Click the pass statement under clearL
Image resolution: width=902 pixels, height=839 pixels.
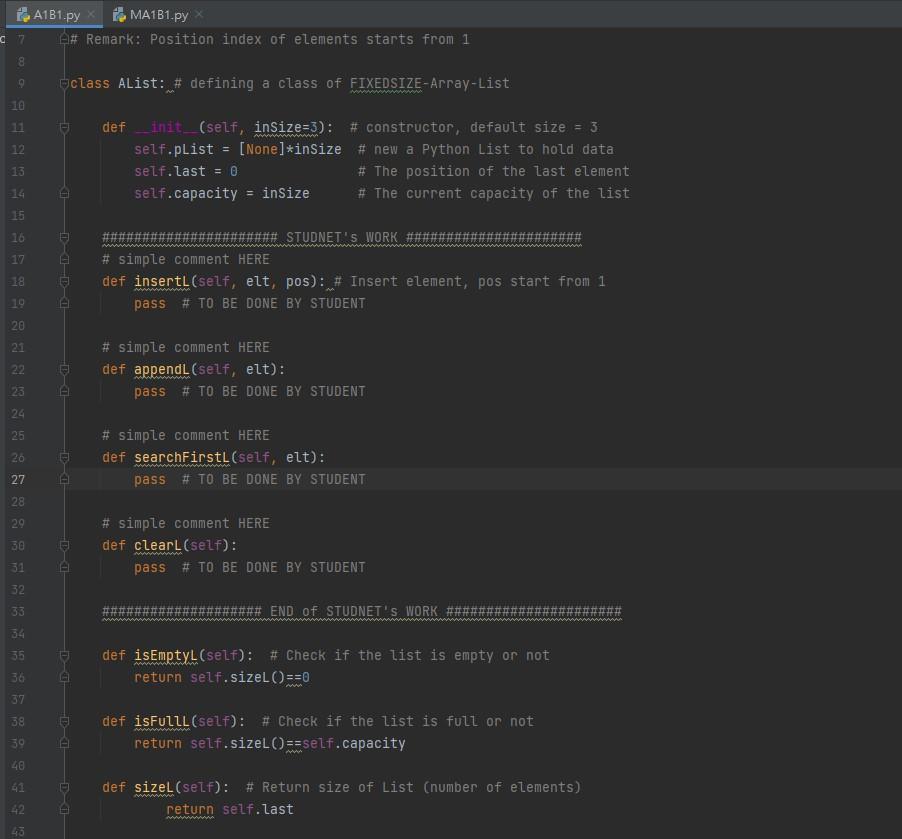[x=149, y=567]
